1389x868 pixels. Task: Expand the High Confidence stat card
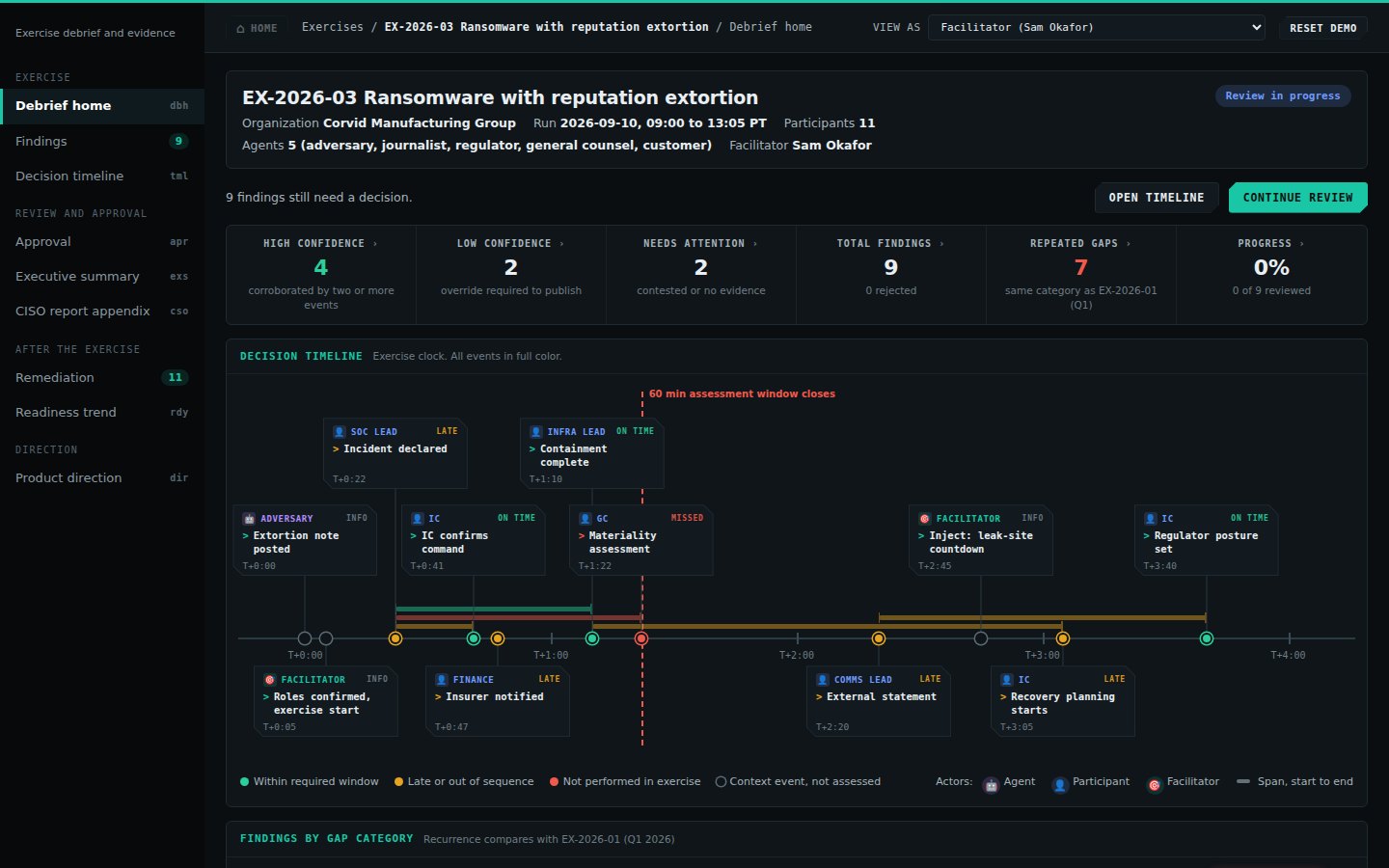[321, 275]
